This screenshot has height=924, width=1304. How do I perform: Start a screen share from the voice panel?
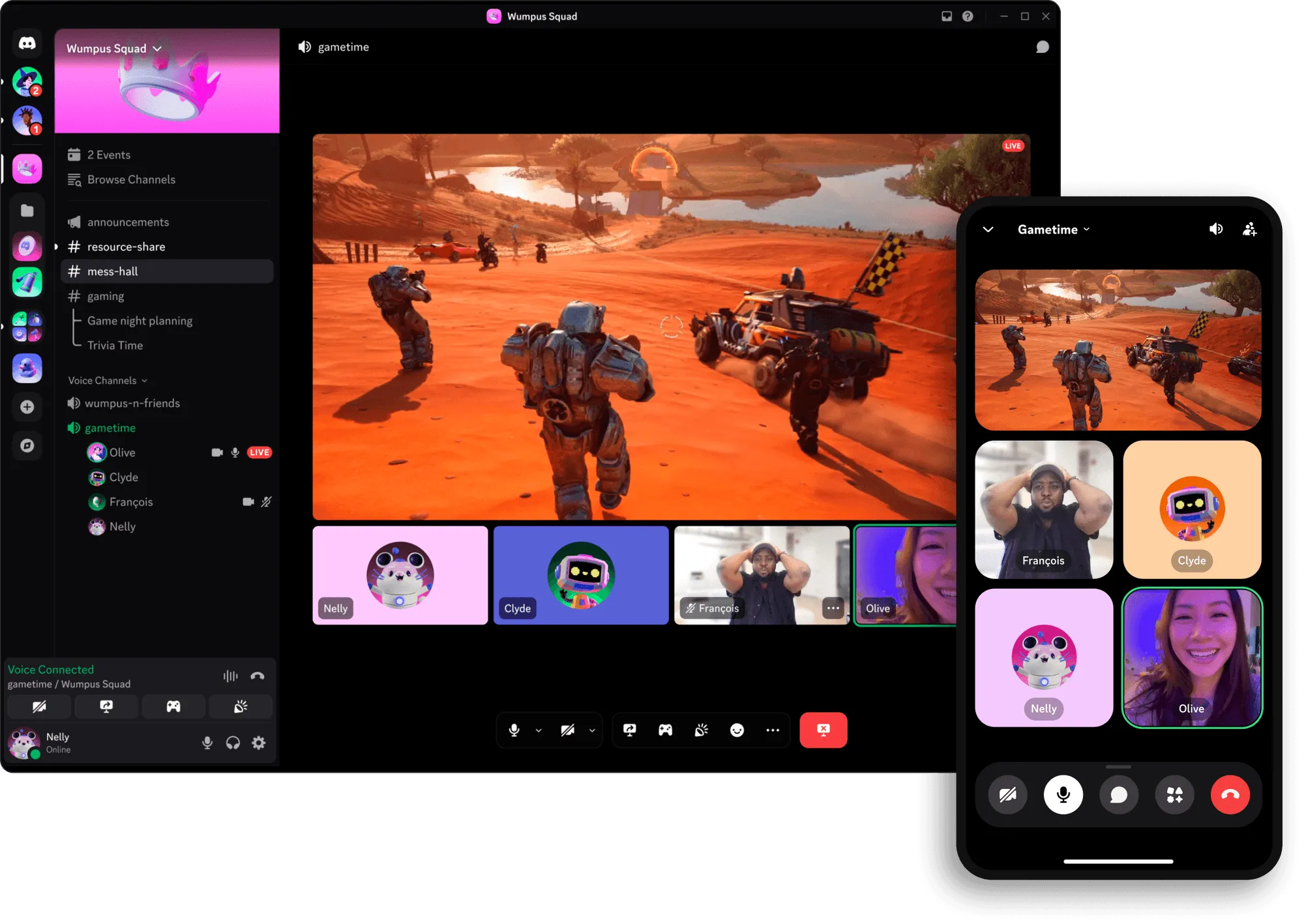[106, 706]
